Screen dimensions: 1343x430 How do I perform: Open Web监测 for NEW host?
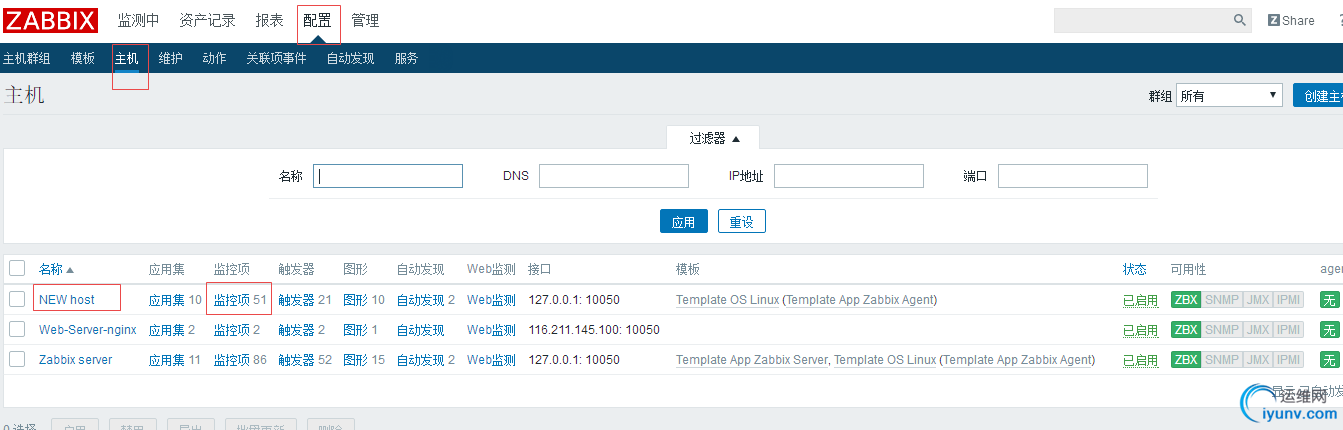[x=491, y=299]
